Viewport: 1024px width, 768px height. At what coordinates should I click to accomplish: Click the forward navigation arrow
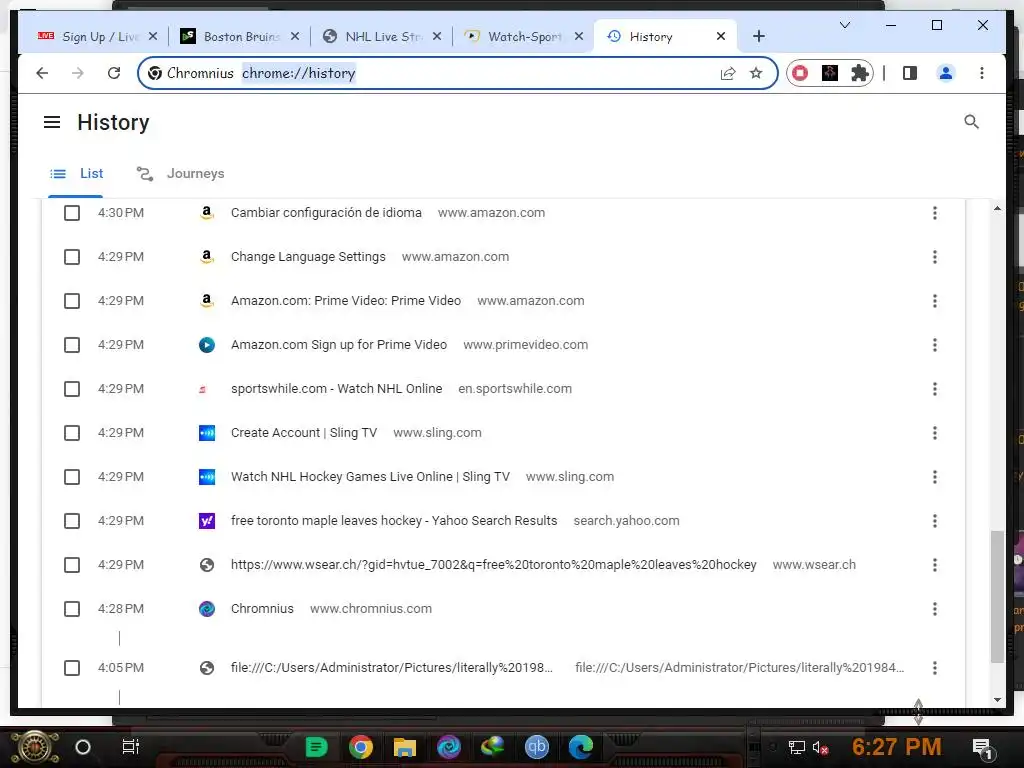click(x=78, y=73)
